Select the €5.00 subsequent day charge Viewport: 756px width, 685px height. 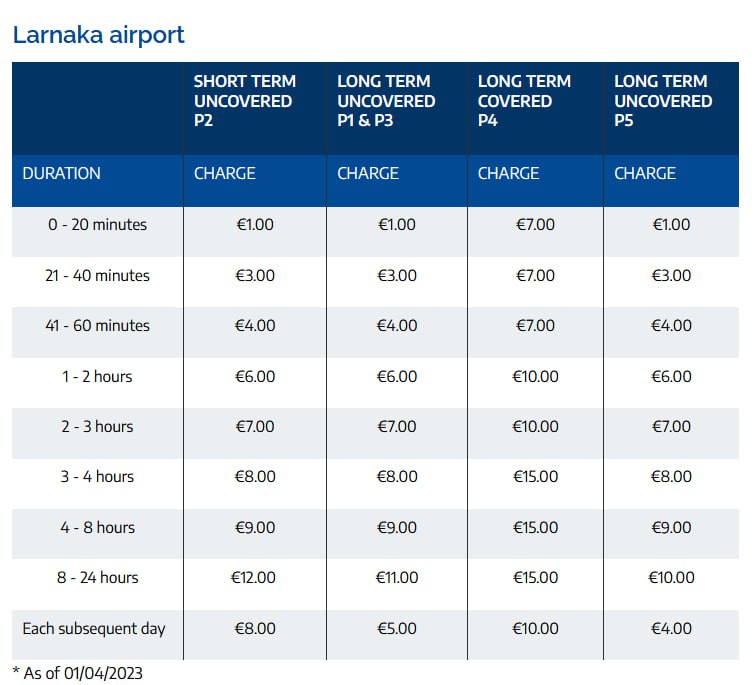396,629
